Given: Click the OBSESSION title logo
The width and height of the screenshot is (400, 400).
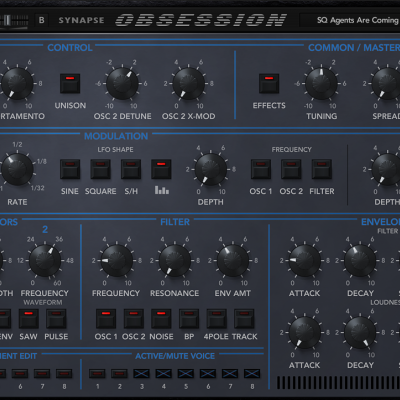Looking at the screenshot, I should tap(201, 20).
